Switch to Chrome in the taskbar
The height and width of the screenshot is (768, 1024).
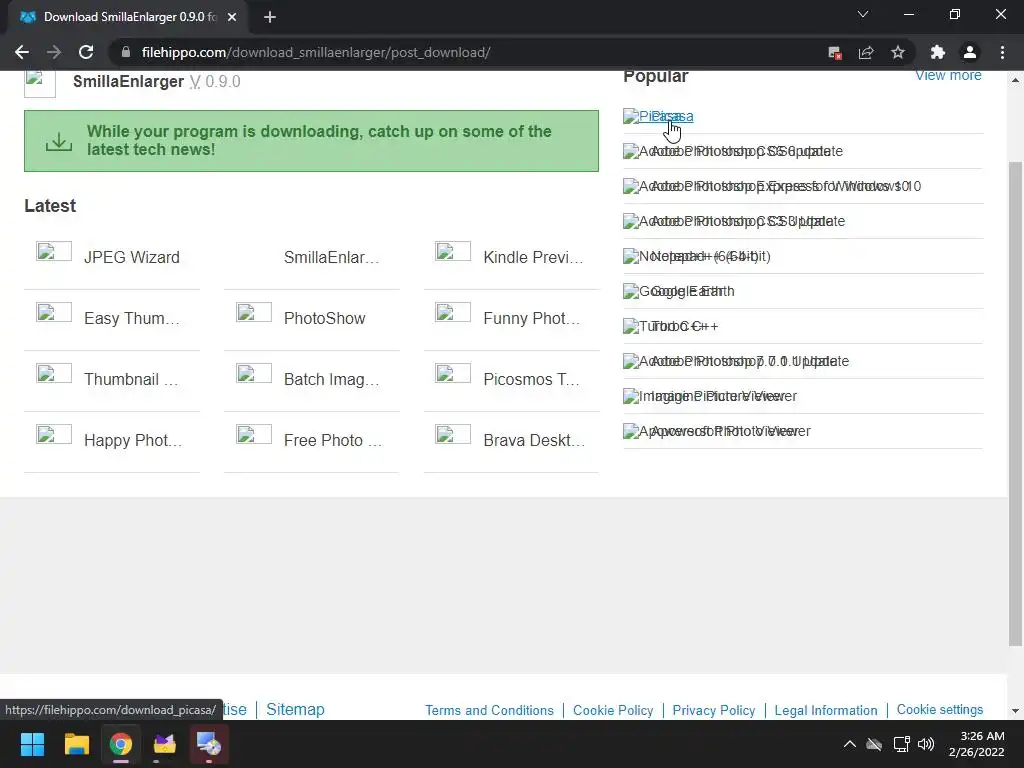[x=120, y=744]
